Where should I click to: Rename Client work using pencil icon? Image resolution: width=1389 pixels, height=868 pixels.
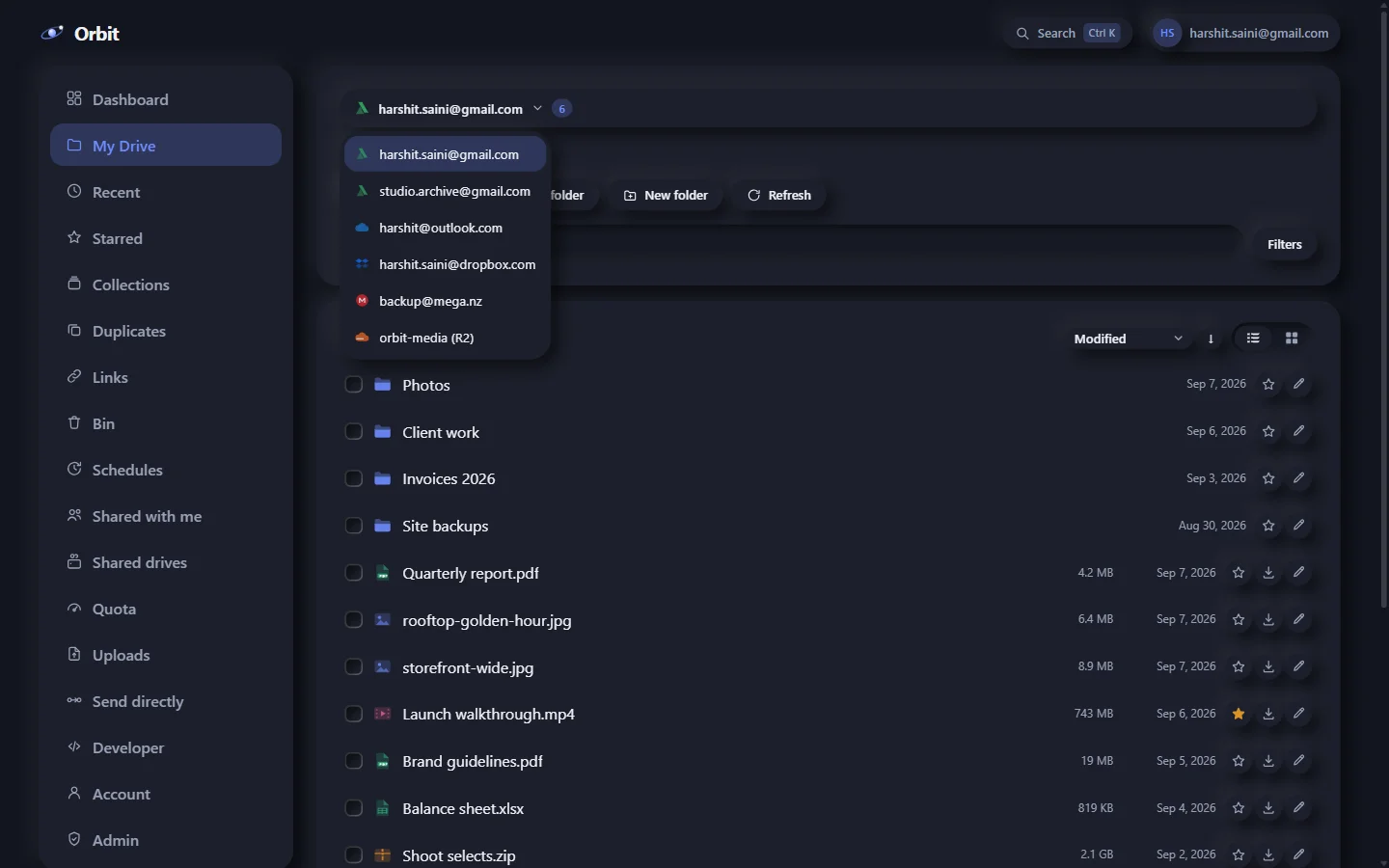coord(1299,431)
